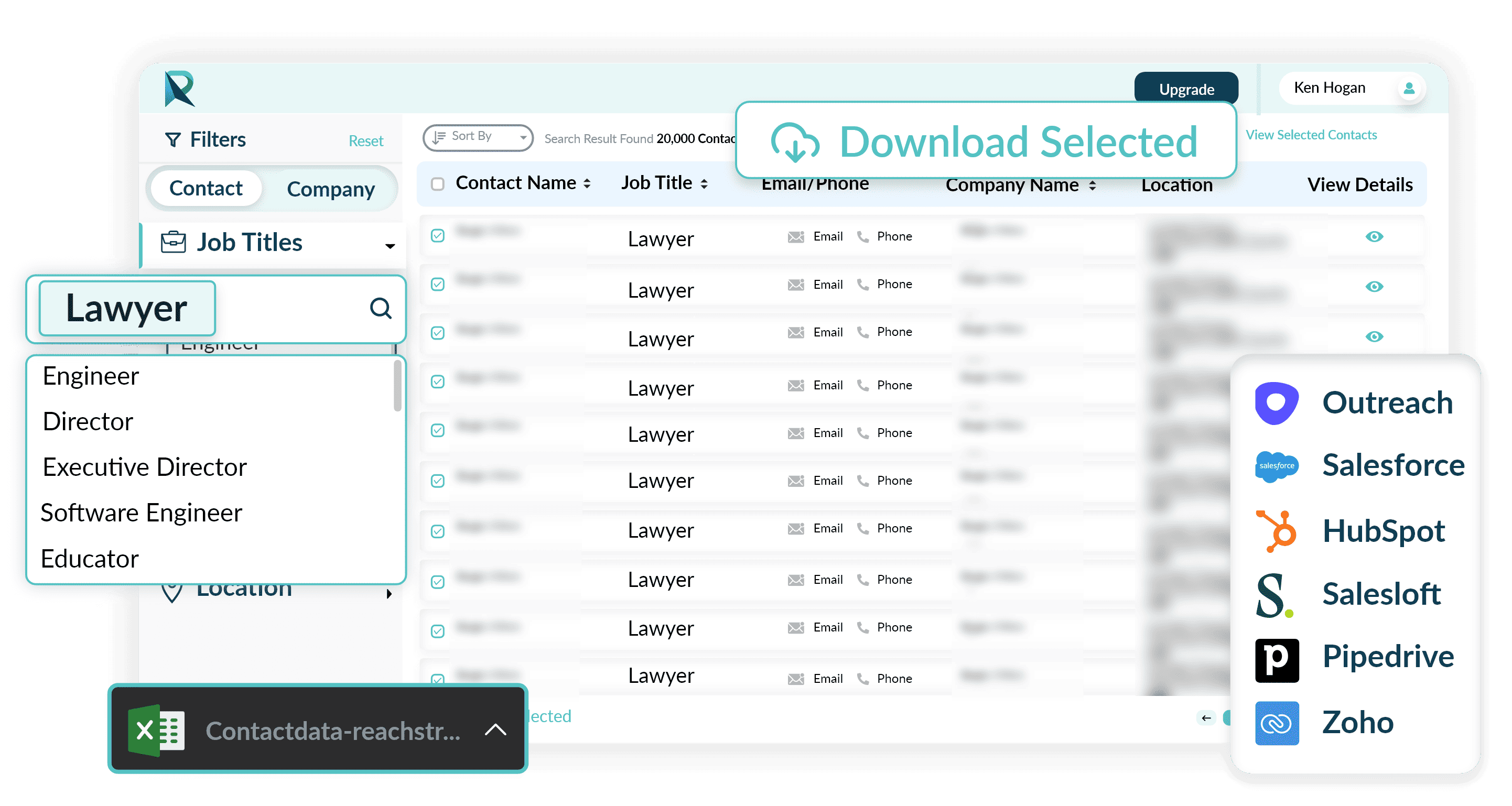Show details with second row eye icon
The height and width of the screenshot is (806, 1512).
pos(1374,286)
